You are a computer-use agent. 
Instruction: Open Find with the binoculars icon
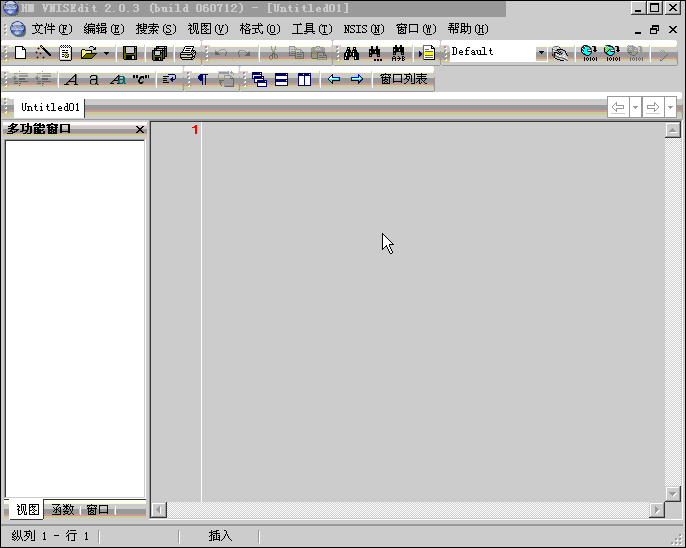pos(351,53)
